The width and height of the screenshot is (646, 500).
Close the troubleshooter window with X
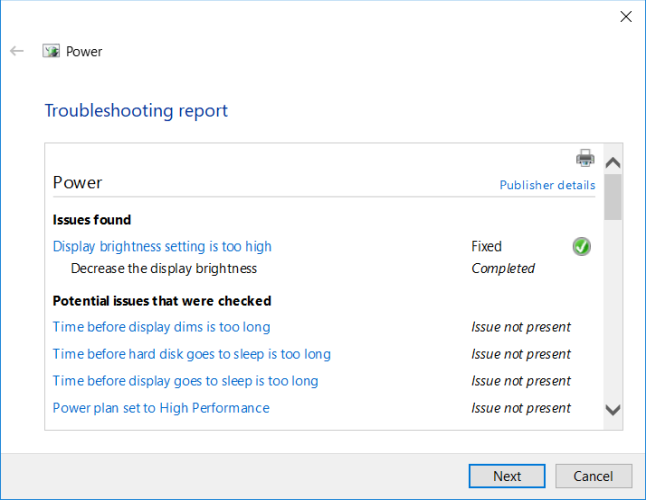(x=626, y=17)
